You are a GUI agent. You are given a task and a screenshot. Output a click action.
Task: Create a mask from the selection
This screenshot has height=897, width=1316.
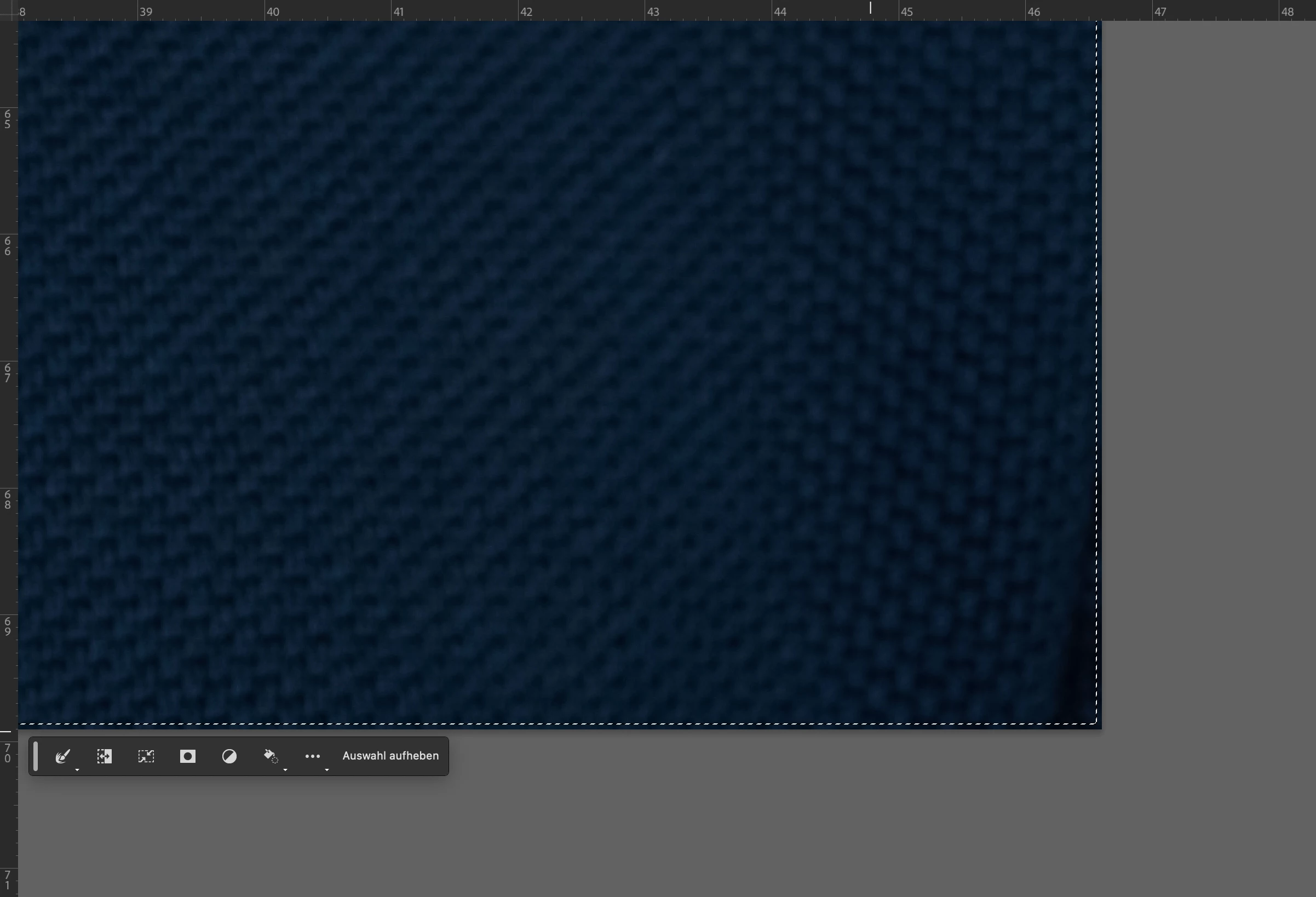pyautogui.click(x=187, y=756)
